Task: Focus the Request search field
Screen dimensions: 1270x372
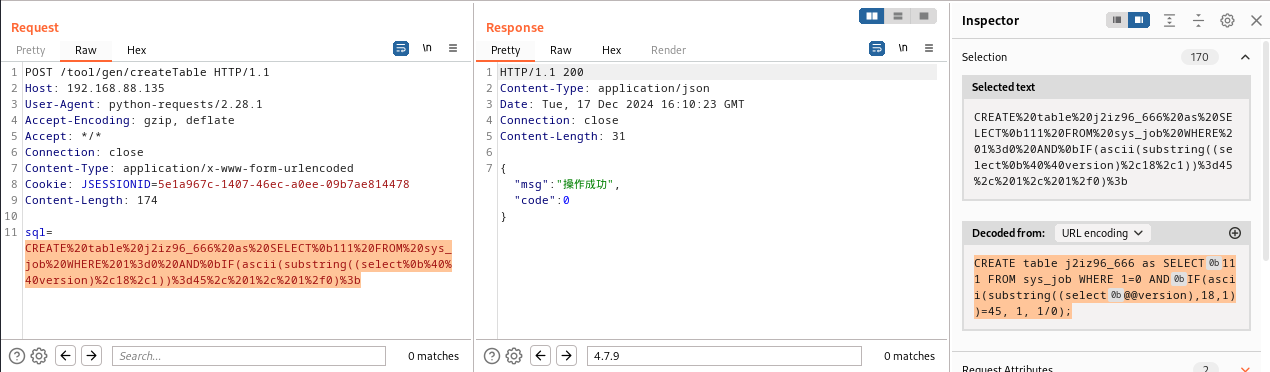Action: pos(249,355)
